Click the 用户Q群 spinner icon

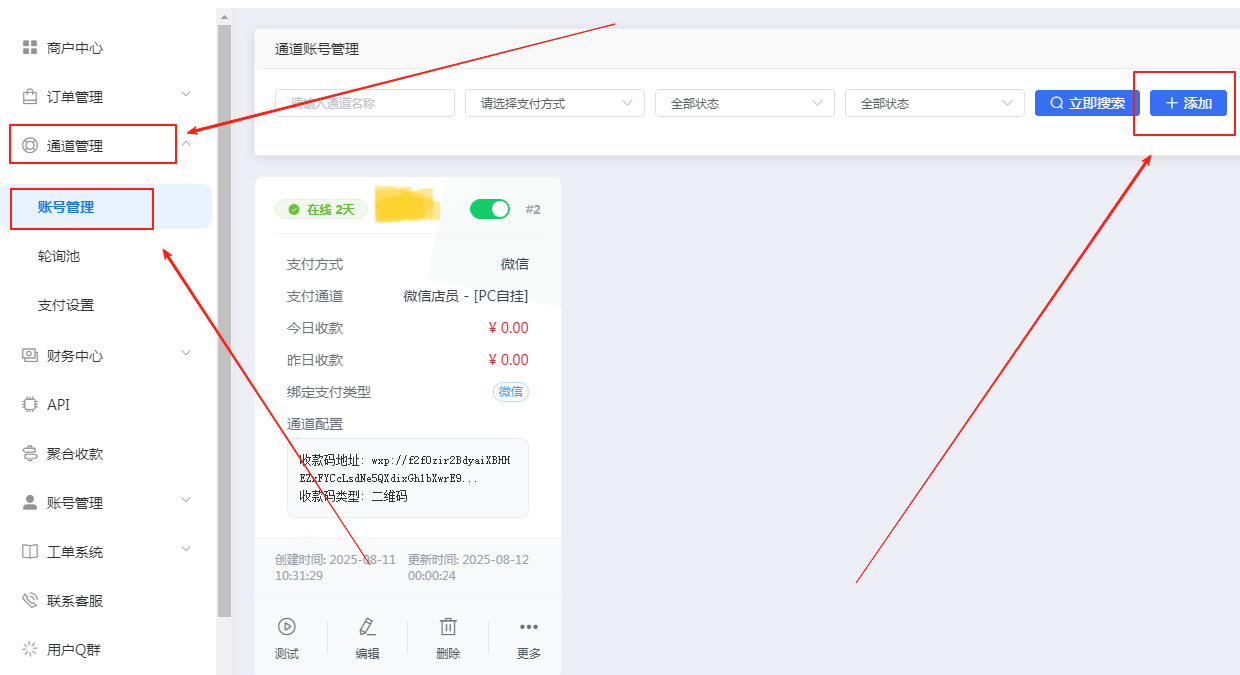29,649
